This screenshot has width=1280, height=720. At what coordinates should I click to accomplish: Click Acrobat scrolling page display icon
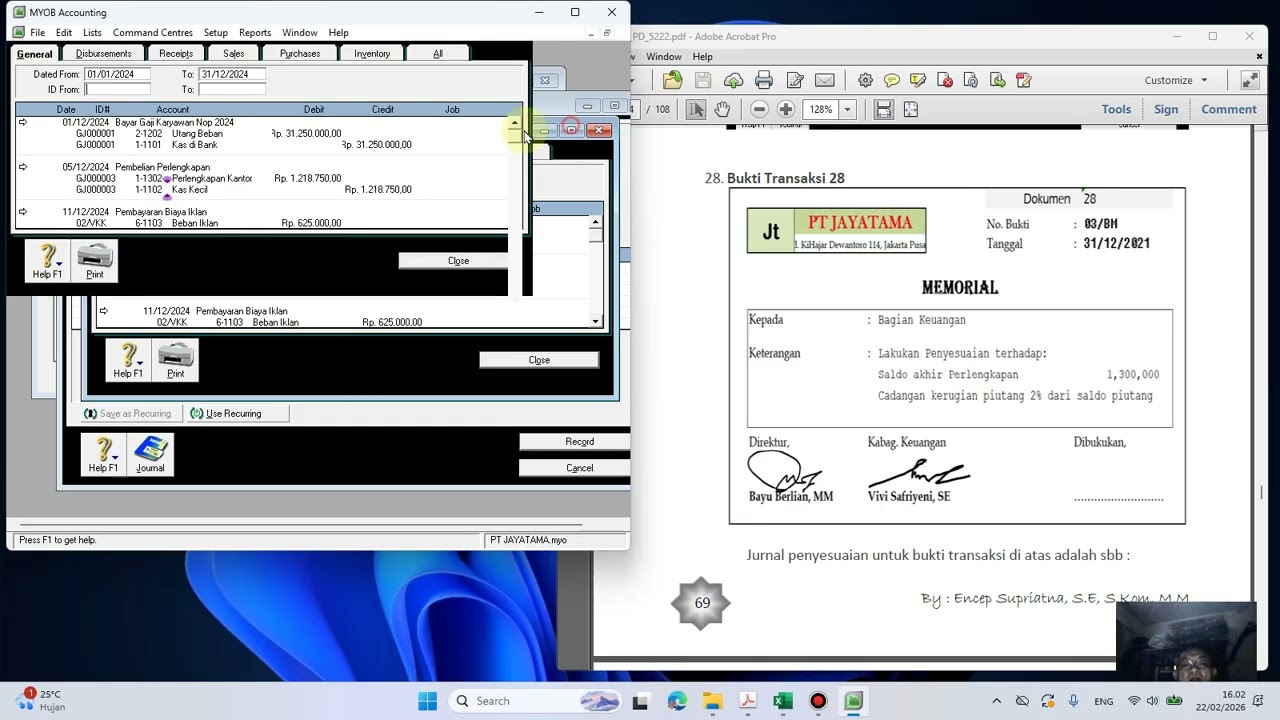tap(883, 109)
